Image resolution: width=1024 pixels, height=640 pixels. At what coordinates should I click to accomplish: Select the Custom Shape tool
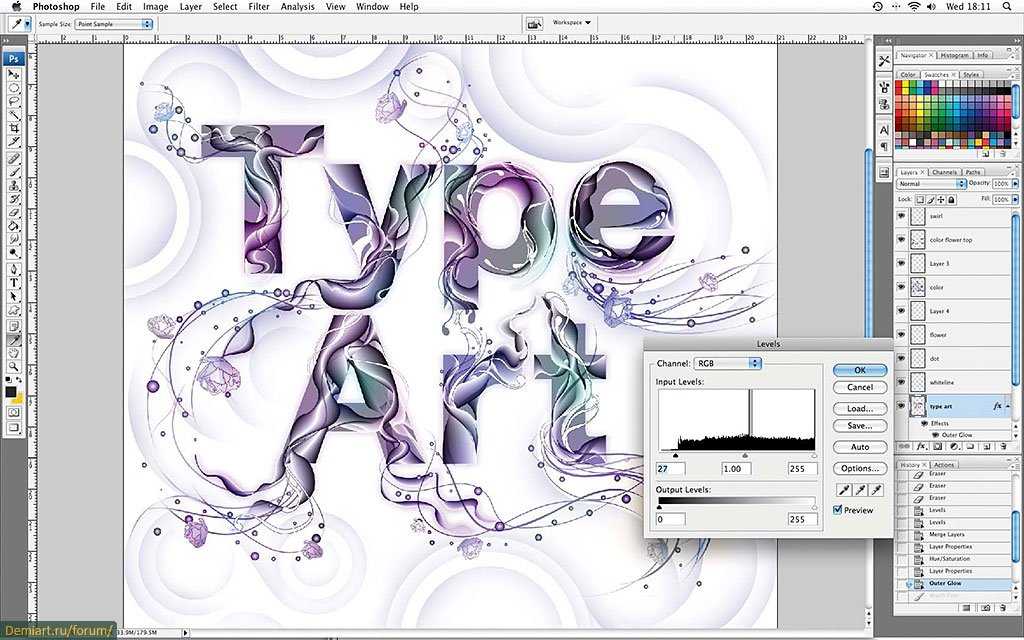(x=14, y=309)
